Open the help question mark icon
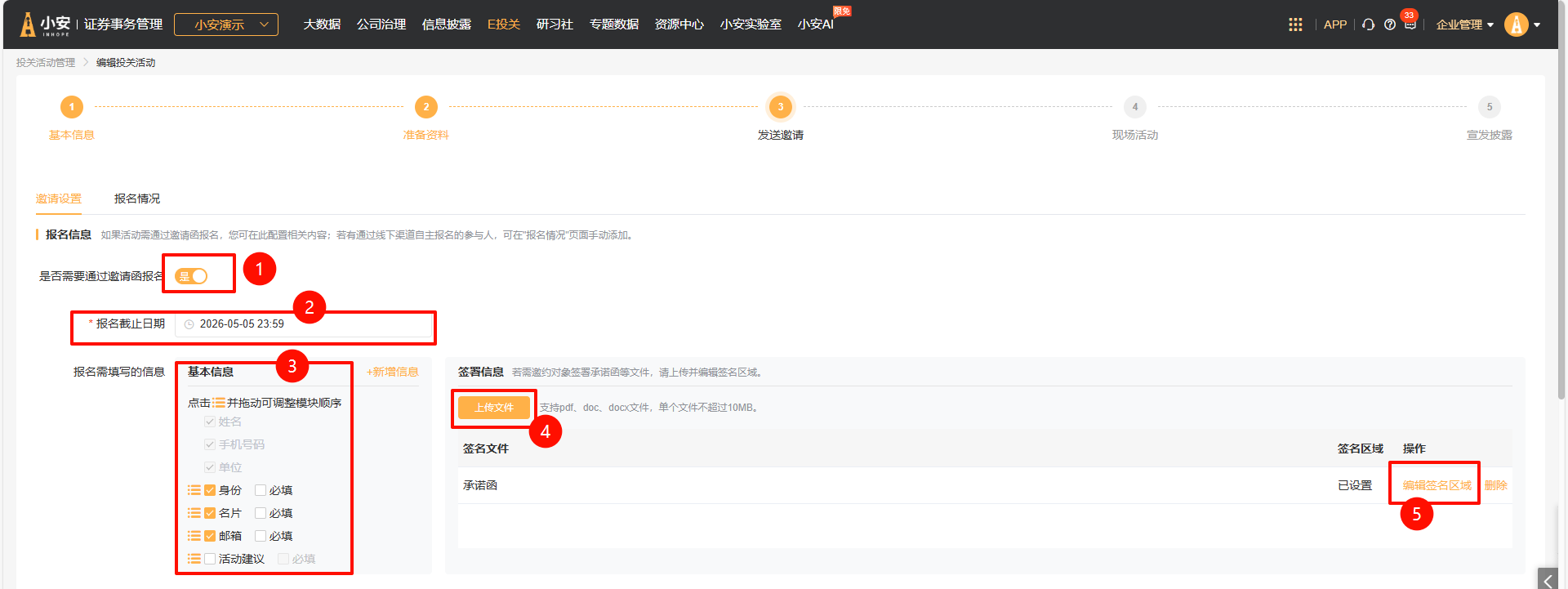Screen dimensions: 1568x589 [x=1390, y=25]
